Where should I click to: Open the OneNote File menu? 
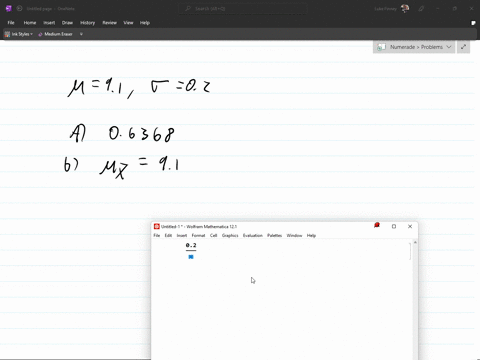11,23
